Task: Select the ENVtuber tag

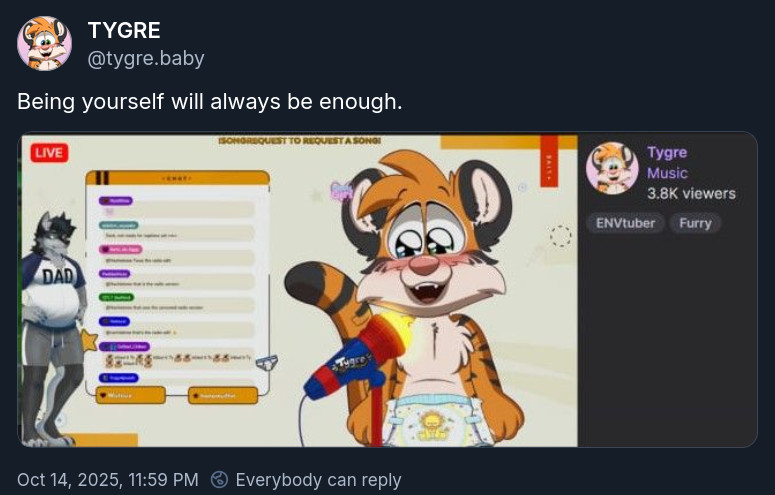Action: (x=625, y=223)
